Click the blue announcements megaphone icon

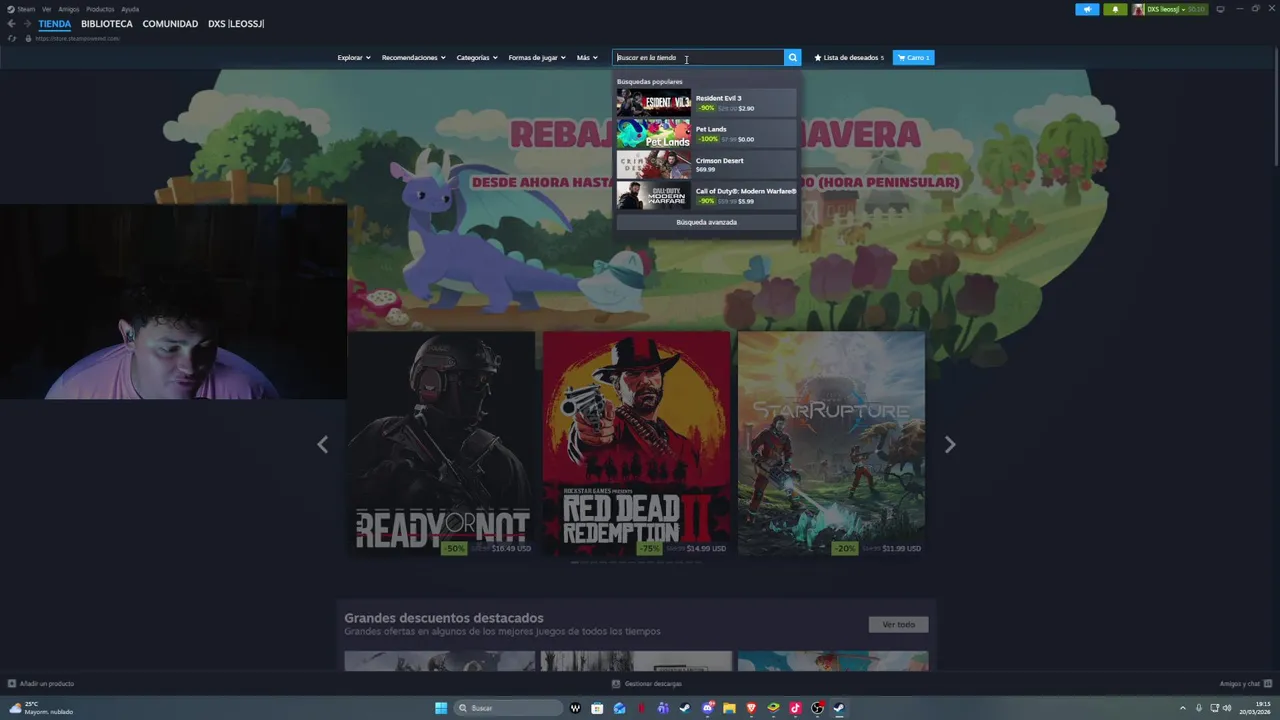1087,9
